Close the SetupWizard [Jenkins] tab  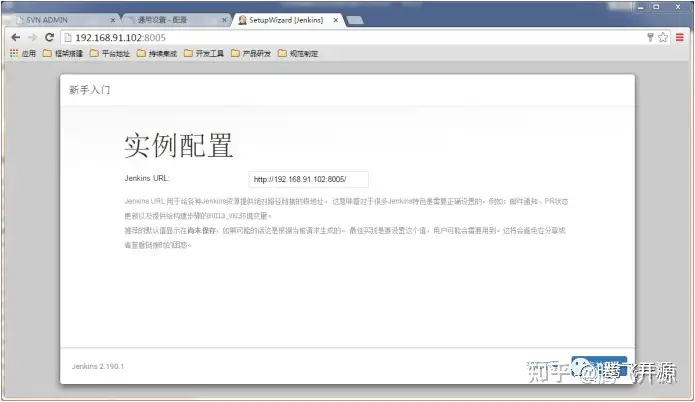[336, 20]
